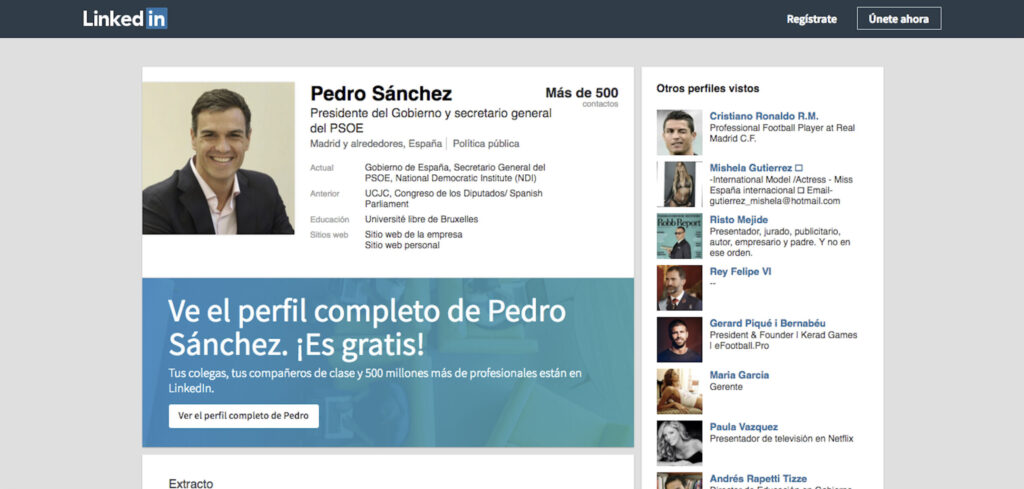Viewport: 1024px width, 489px height.
Task: Click Risto Mejide's thumbnail picture
Action: click(x=679, y=236)
